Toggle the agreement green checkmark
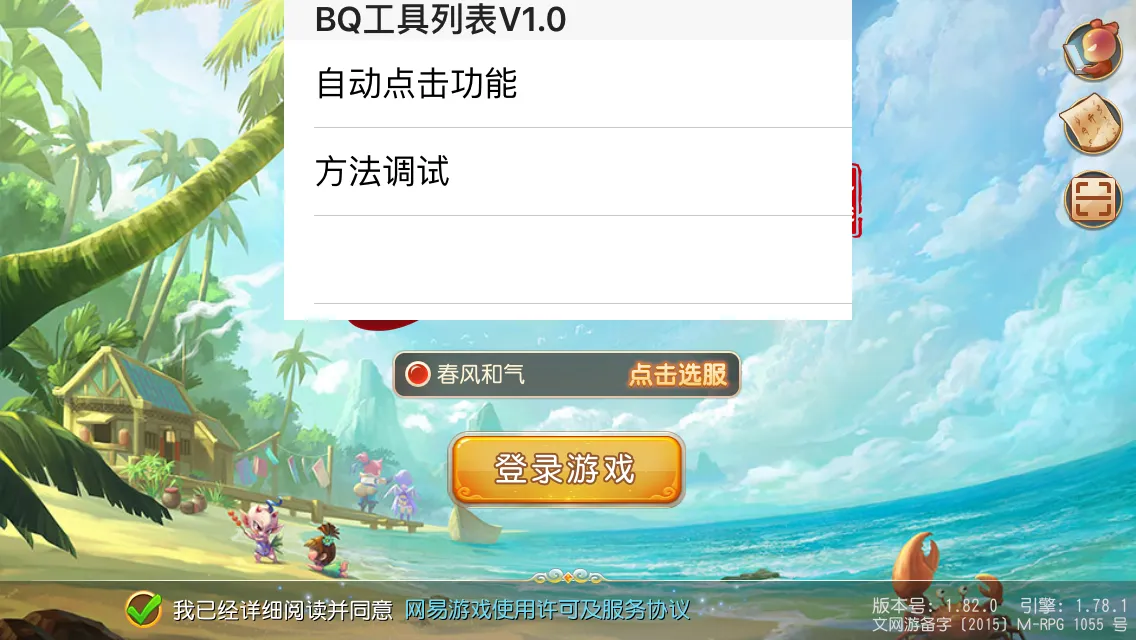 click(x=143, y=609)
